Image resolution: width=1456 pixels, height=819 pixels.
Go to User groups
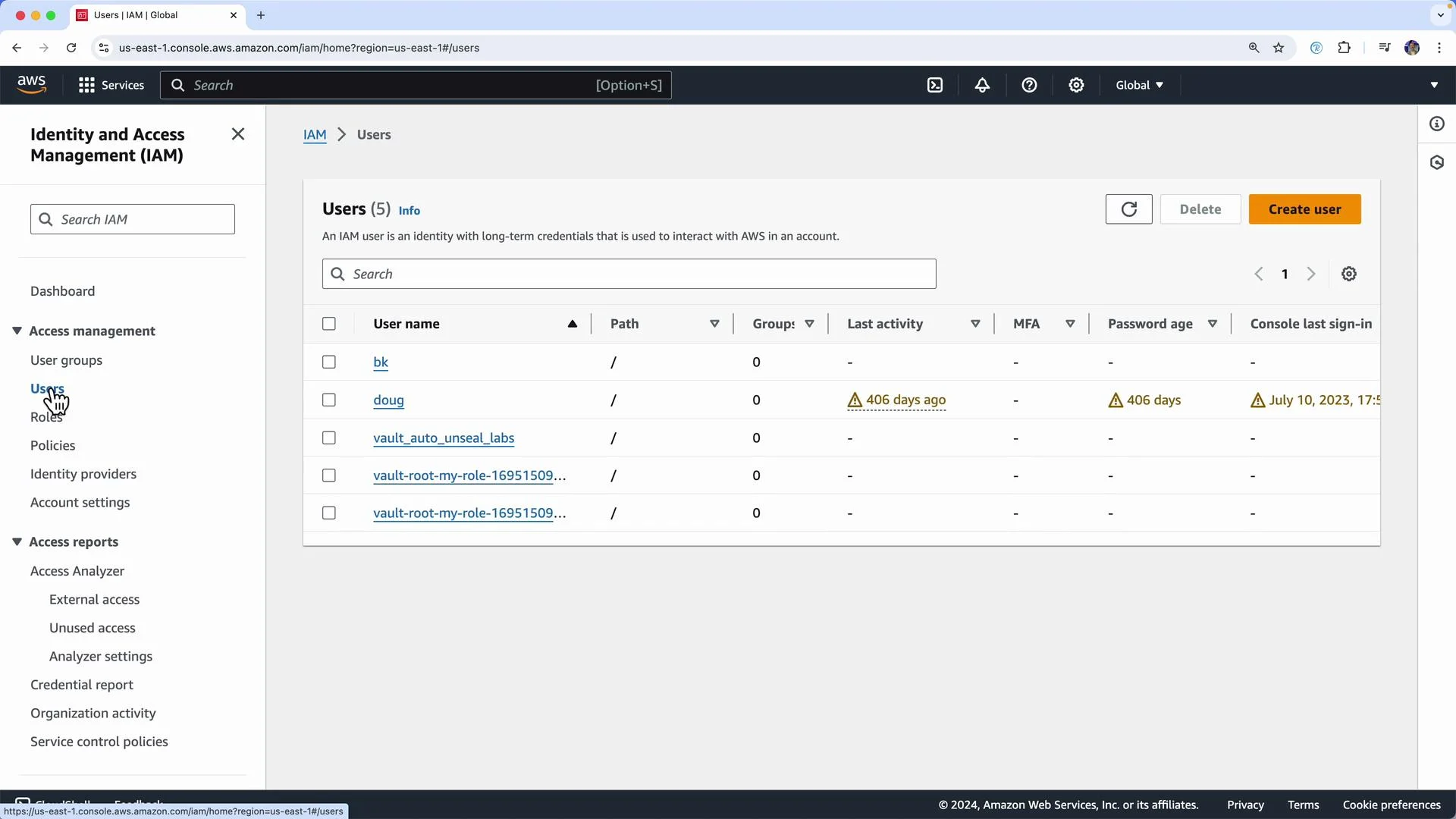pos(66,360)
